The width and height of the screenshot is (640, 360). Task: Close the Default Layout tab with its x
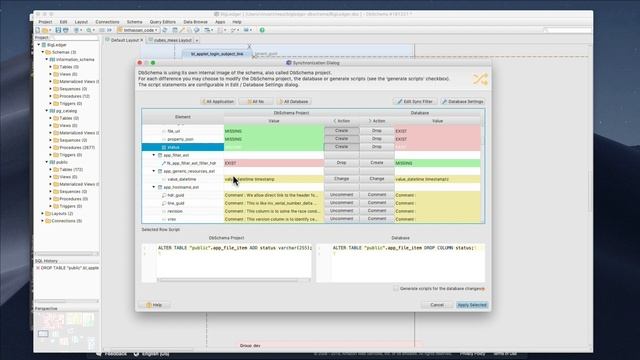point(142,40)
